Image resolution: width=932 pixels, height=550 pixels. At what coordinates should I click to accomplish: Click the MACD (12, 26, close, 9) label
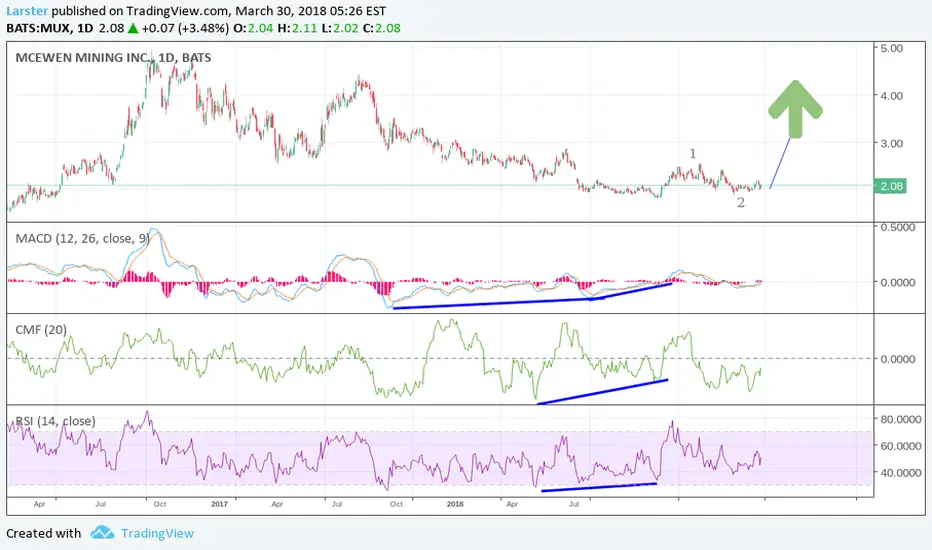point(81,238)
